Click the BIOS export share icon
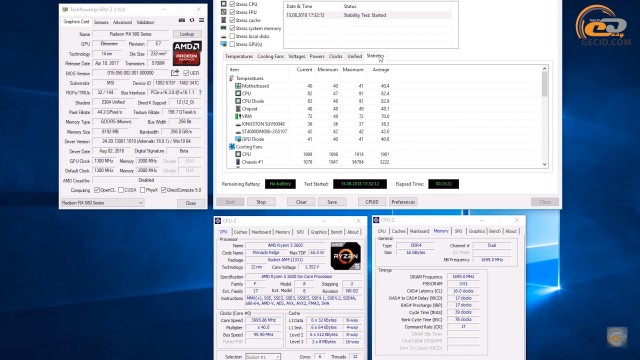 175,73
